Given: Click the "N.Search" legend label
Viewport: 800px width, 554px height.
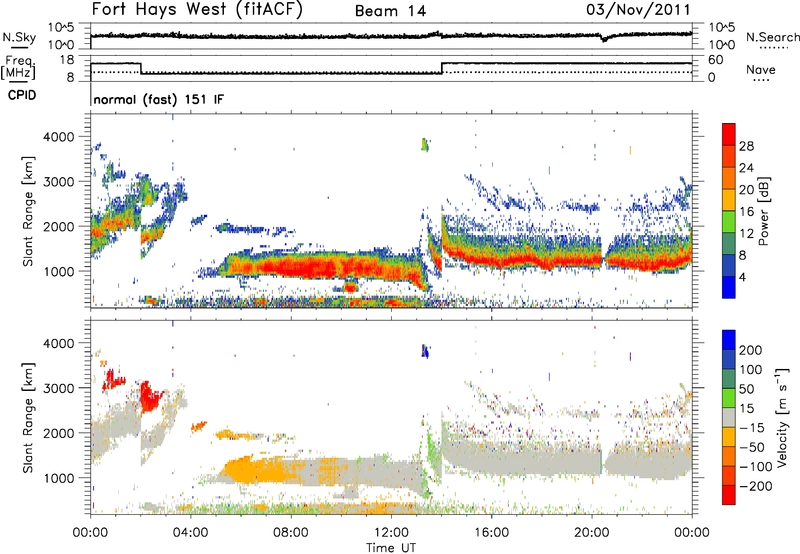Looking at the screenshot, I should click(772, 37).
